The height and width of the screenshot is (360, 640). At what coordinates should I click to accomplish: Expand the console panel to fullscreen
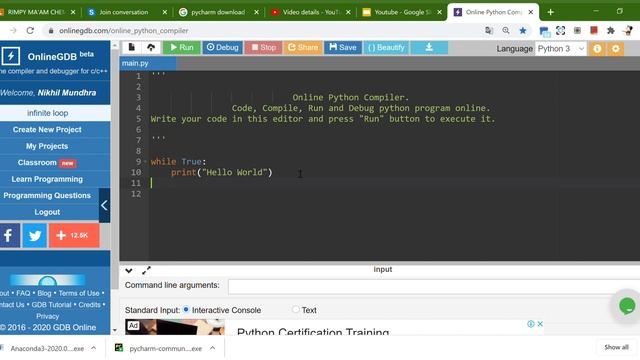click(146, 270)
